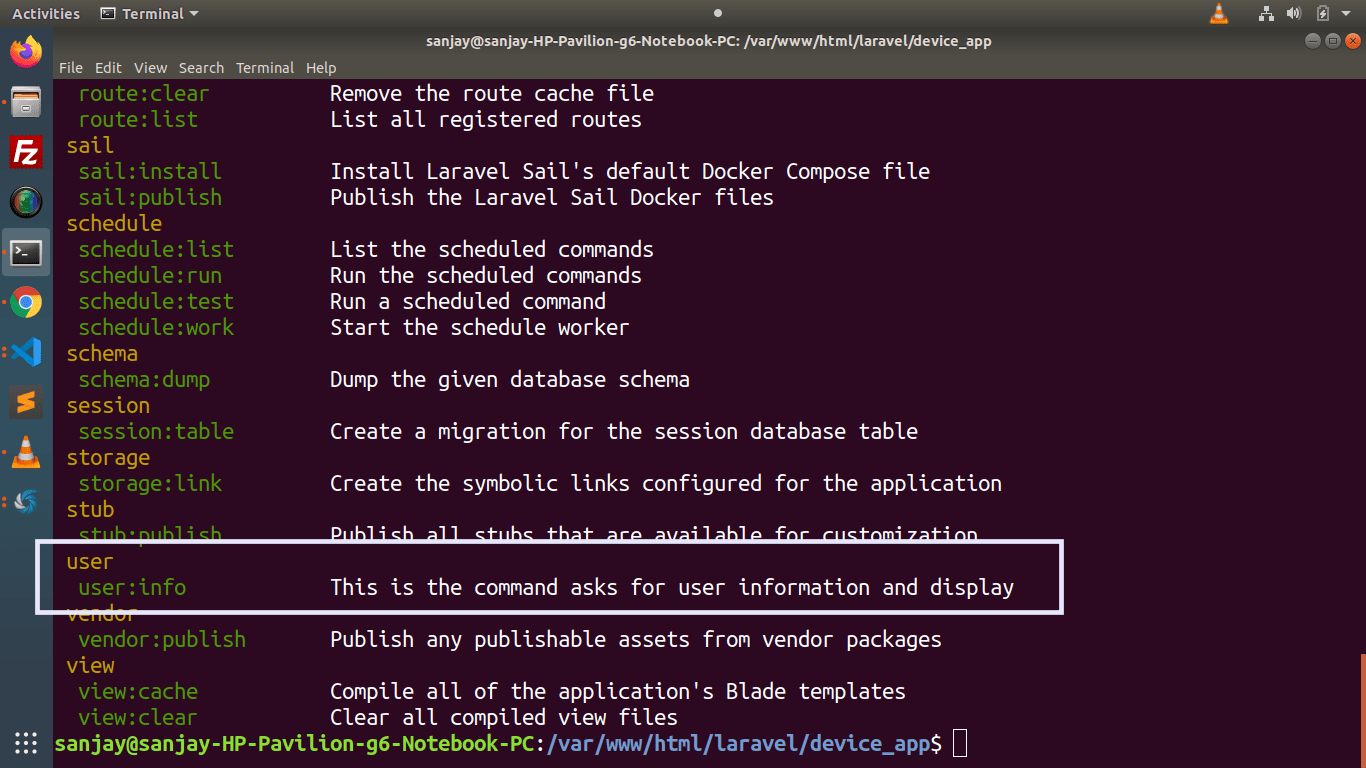The image size is (1366, 768).
Task: Click the battery charging indicator
Action: click(x=1322, y=13)
